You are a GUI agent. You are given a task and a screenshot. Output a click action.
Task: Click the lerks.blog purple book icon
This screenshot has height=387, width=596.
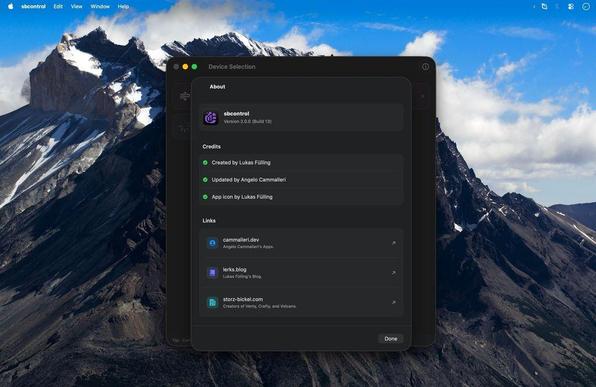(x=212, y=272)
